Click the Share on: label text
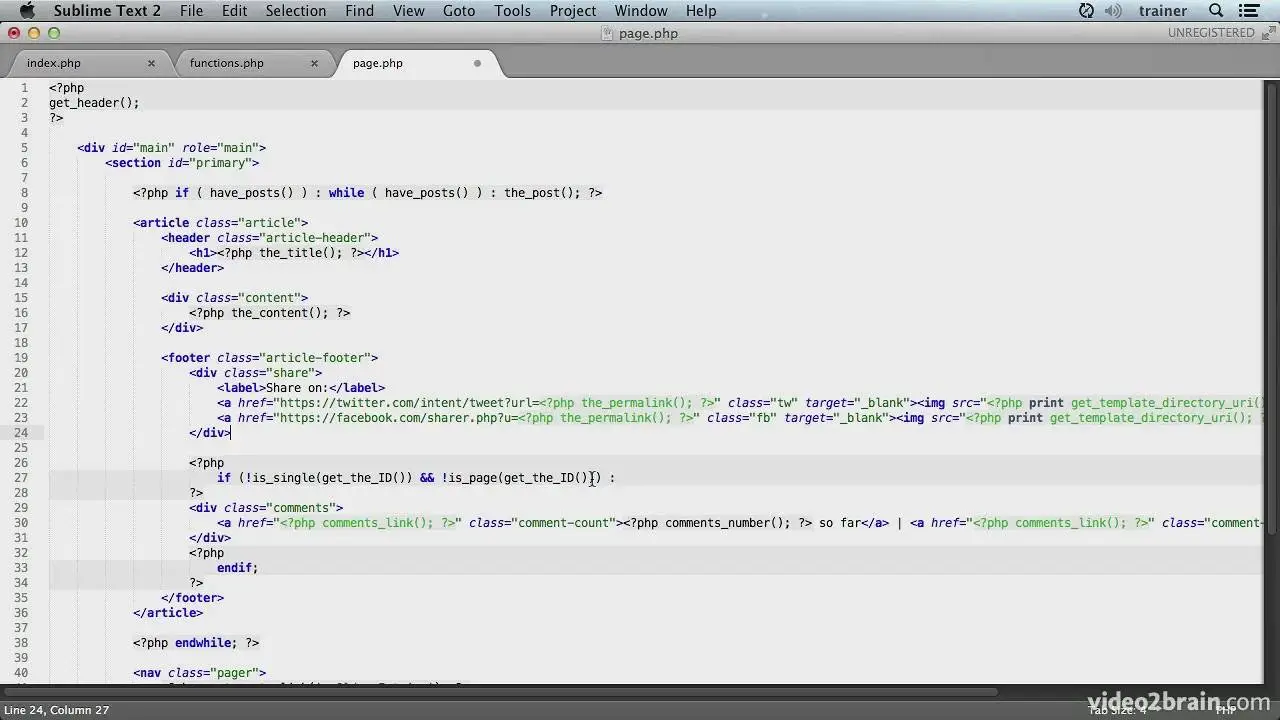Image resolution: width=1280 pixels, height=720 pixels. [297, 388]
